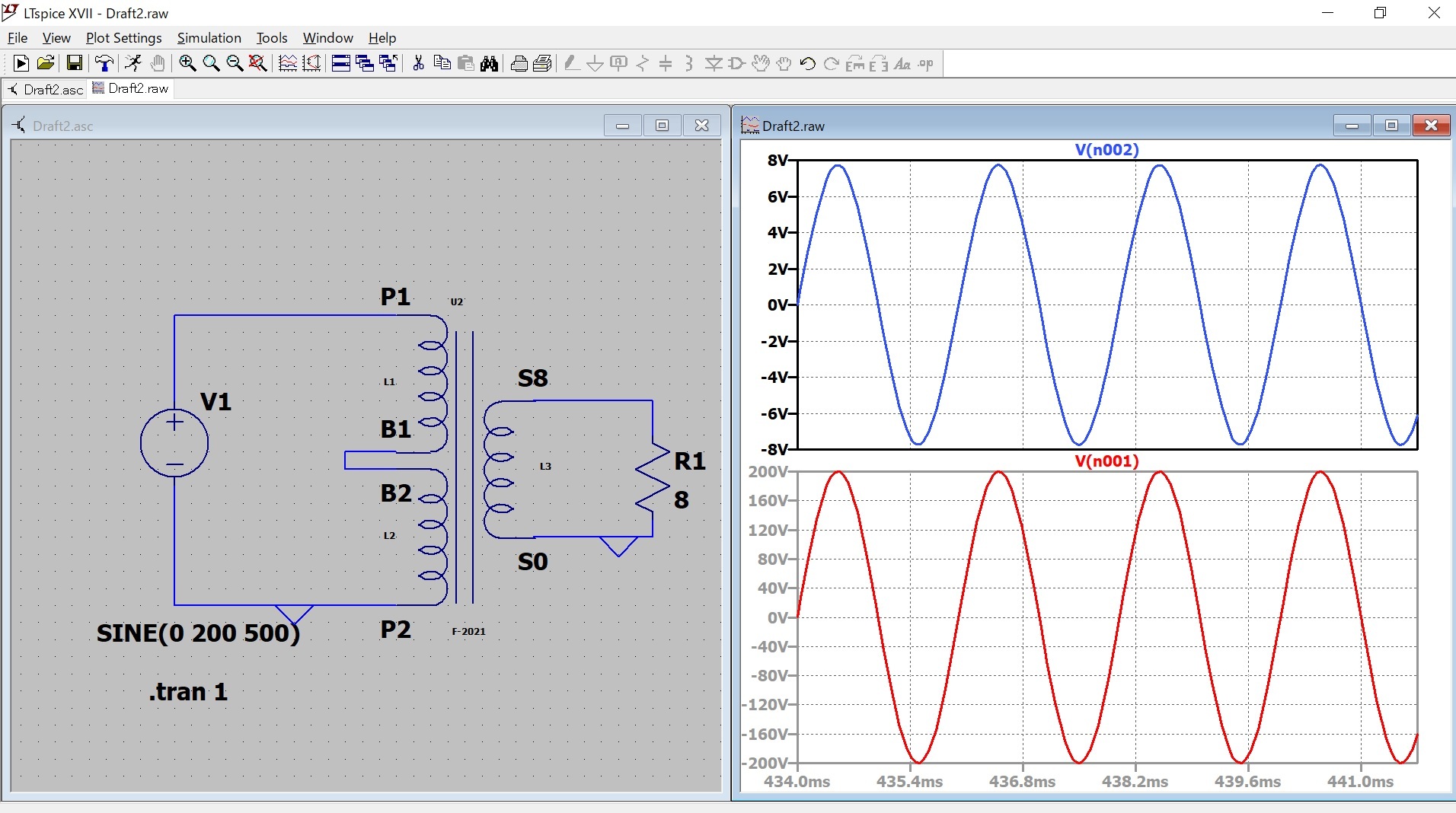Open the Window menu
Screen dimensions: 1456x813
328,37
